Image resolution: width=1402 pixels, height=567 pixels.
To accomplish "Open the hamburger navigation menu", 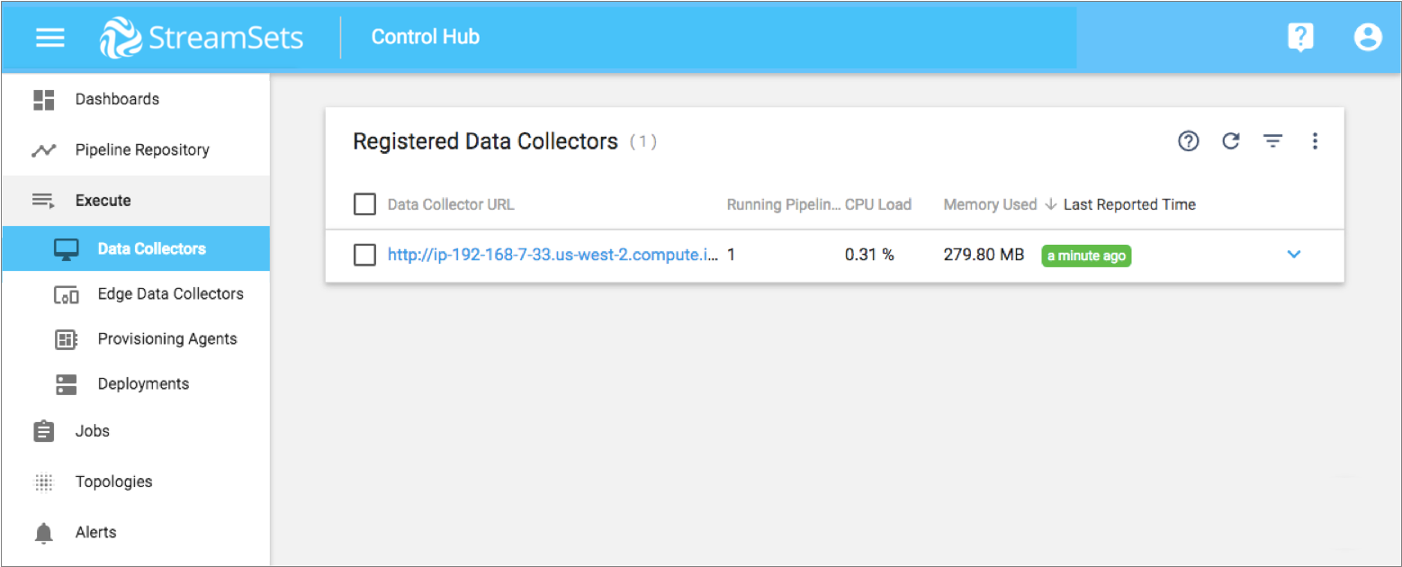I will point(50,38).
